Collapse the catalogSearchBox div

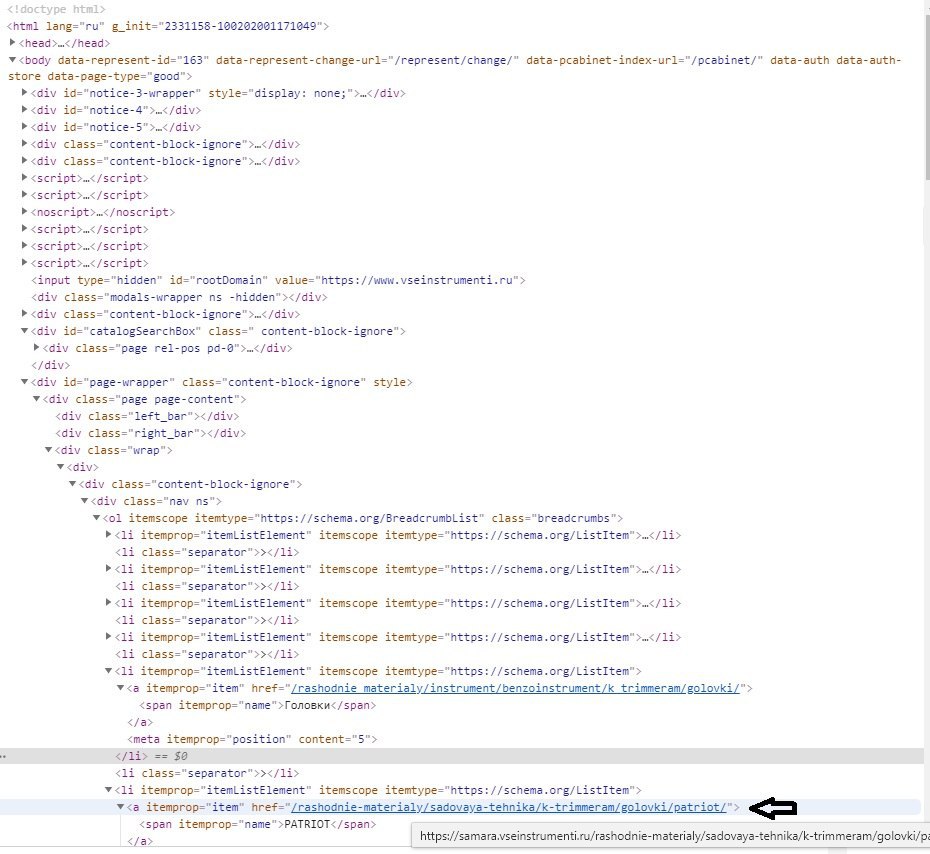coord(24,331)
